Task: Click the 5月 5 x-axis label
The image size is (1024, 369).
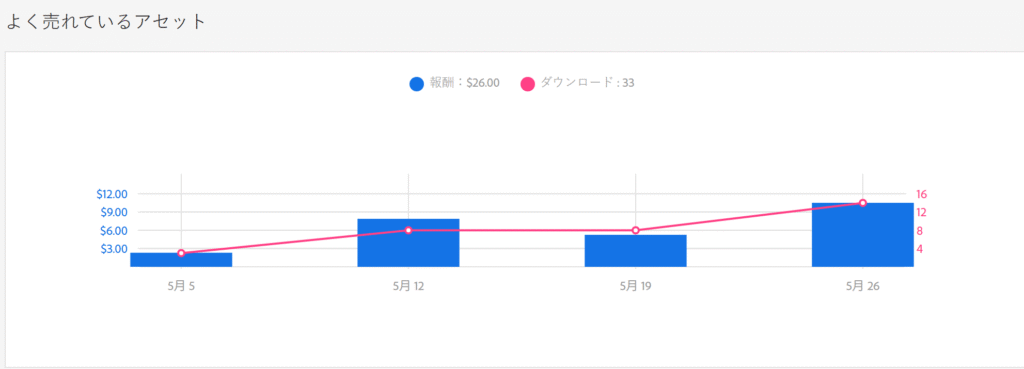Action: [181, 286]
